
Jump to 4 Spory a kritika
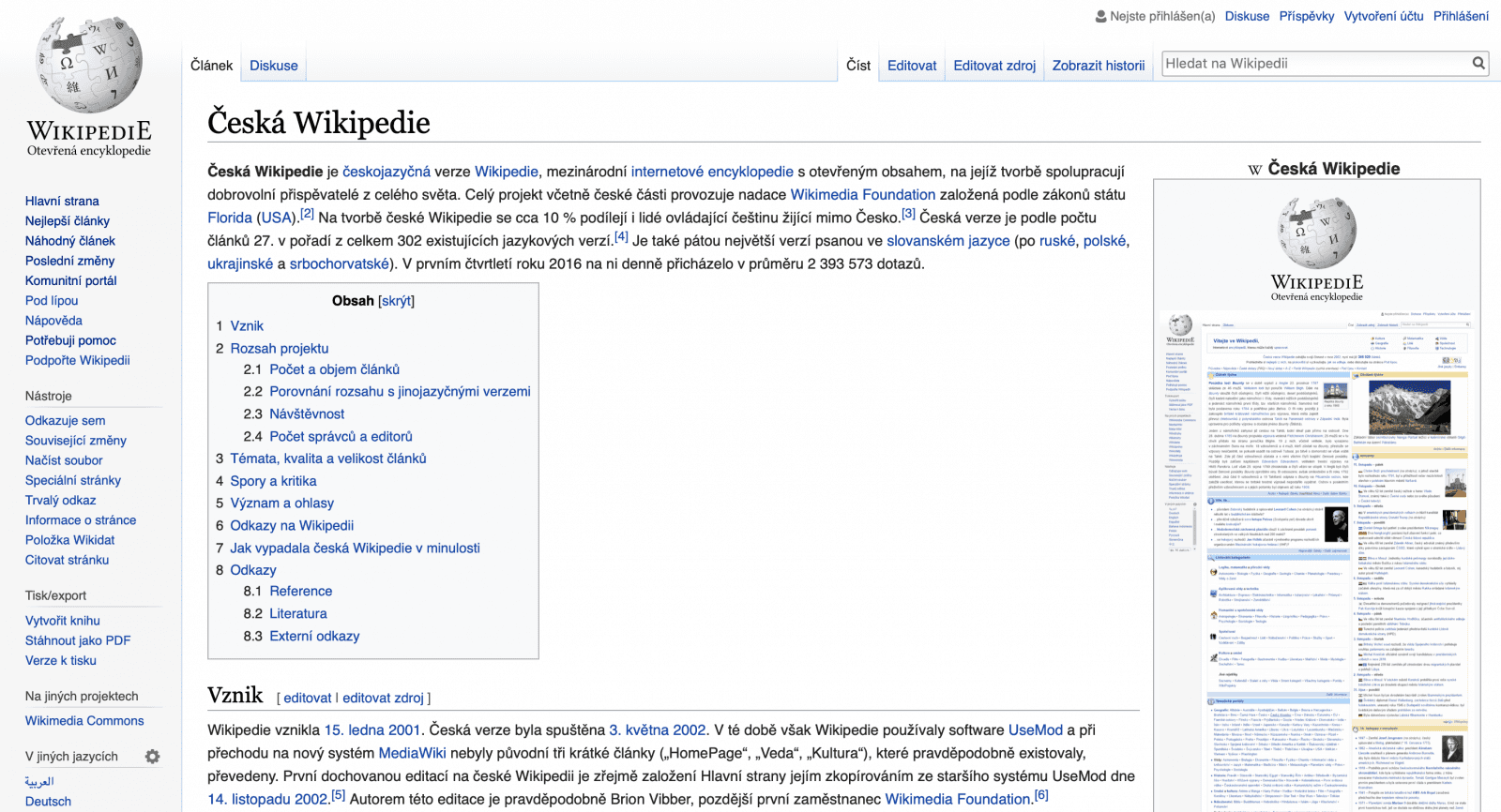point(273,481)
